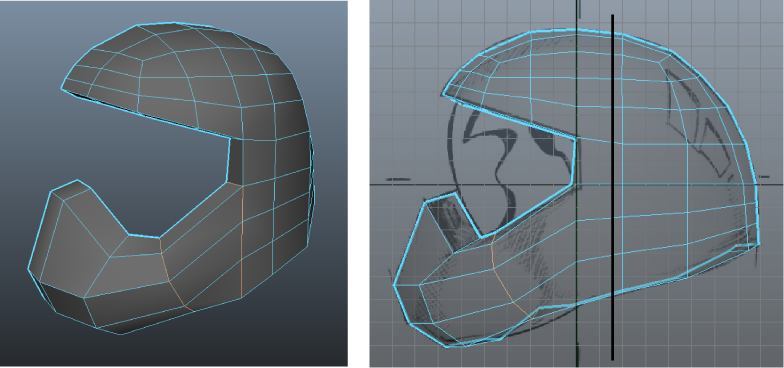Select the brim tip vertex in side view

coord(443,94)
